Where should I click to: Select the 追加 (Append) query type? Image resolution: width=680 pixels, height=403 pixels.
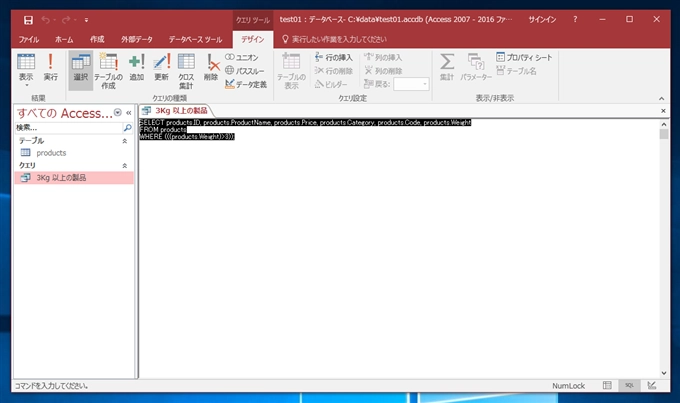pyautogui.click(x=137, y=67)
